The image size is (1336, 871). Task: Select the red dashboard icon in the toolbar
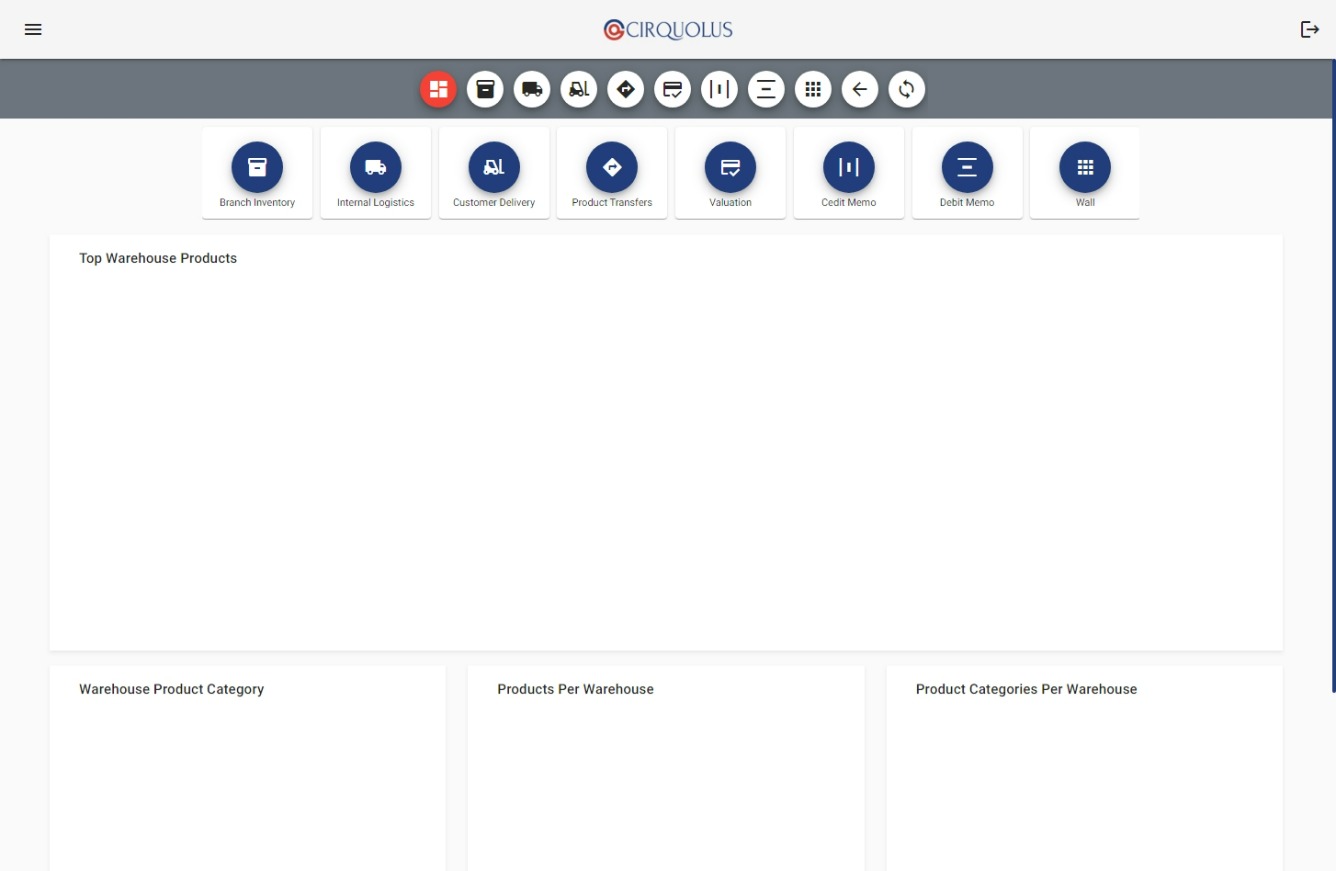pyautogui.click(x=438, y=89)
